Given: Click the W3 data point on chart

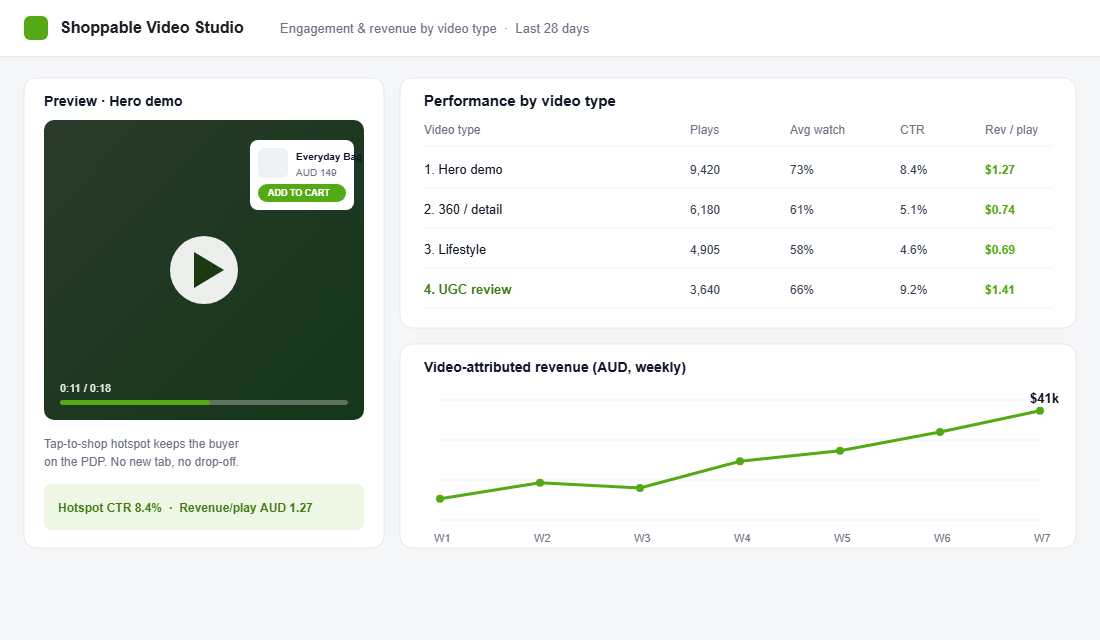Looking at the screenshot, I should (640, 488).
